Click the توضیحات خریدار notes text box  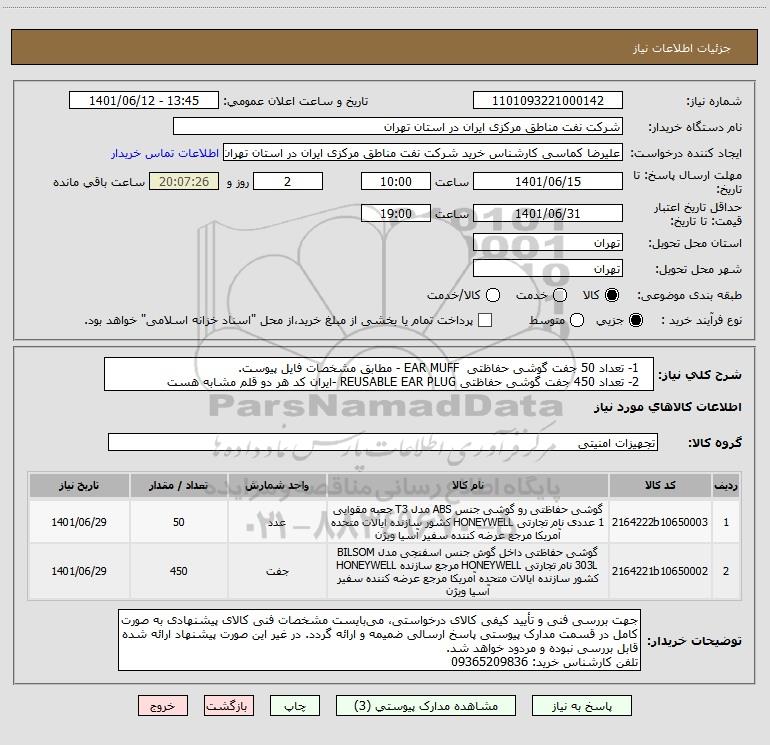click(x=380, y=640)
